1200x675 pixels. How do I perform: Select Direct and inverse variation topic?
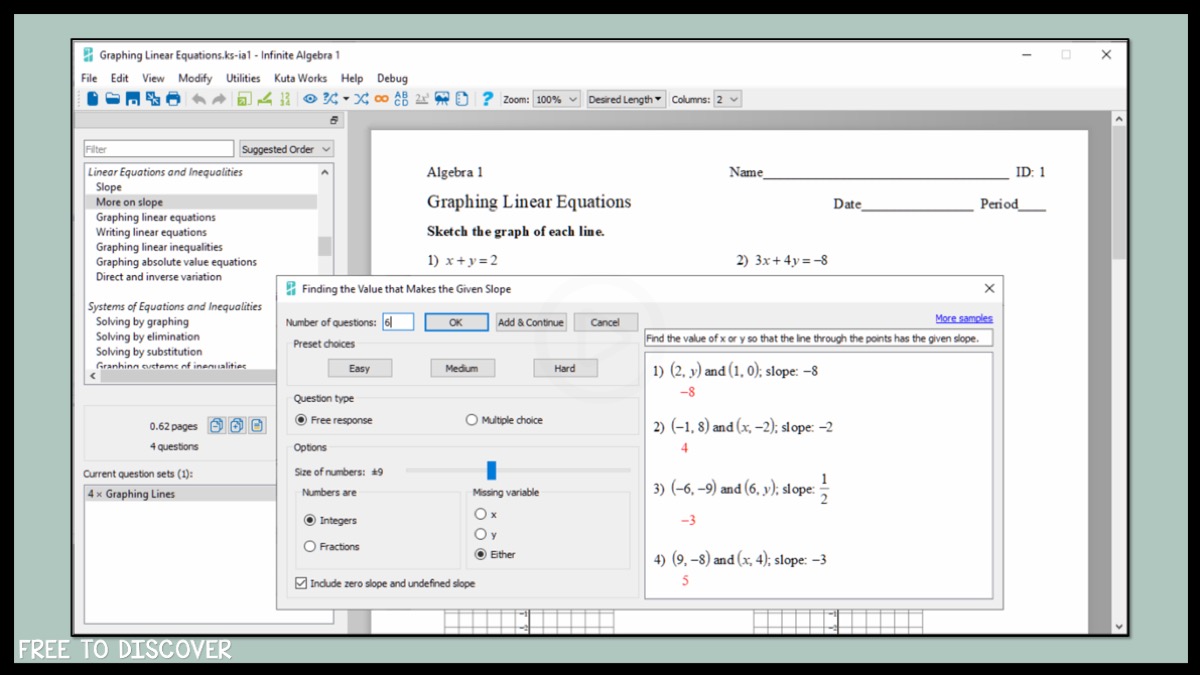point(159,277)
